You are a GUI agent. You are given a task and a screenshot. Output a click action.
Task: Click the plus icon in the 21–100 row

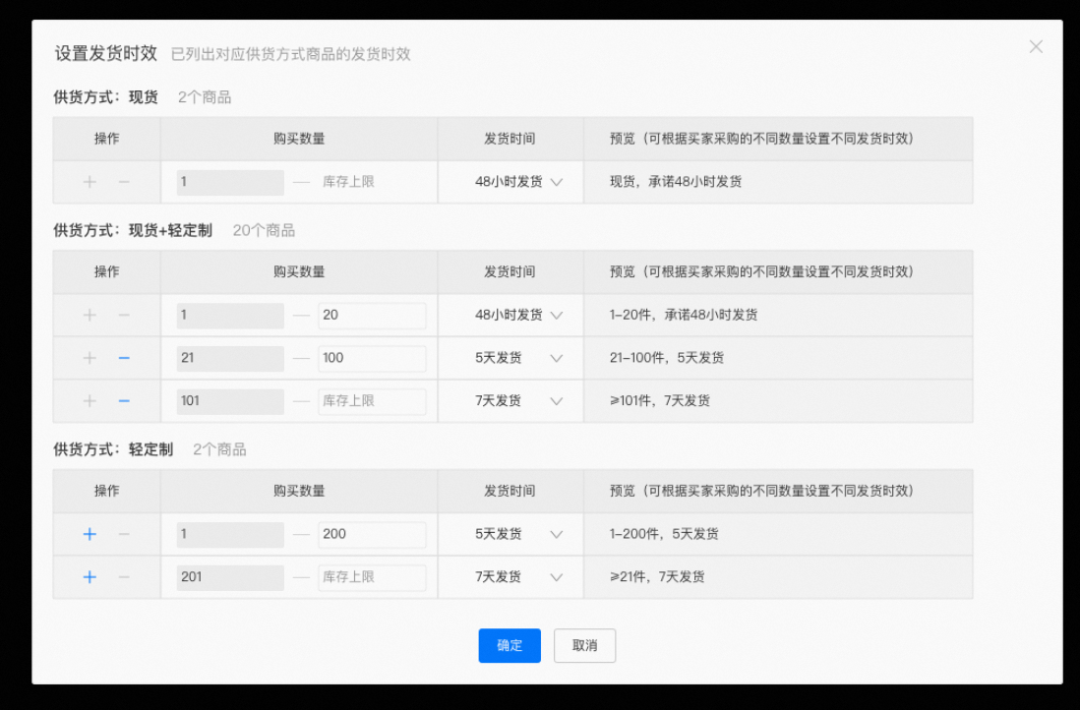point(89,358)
